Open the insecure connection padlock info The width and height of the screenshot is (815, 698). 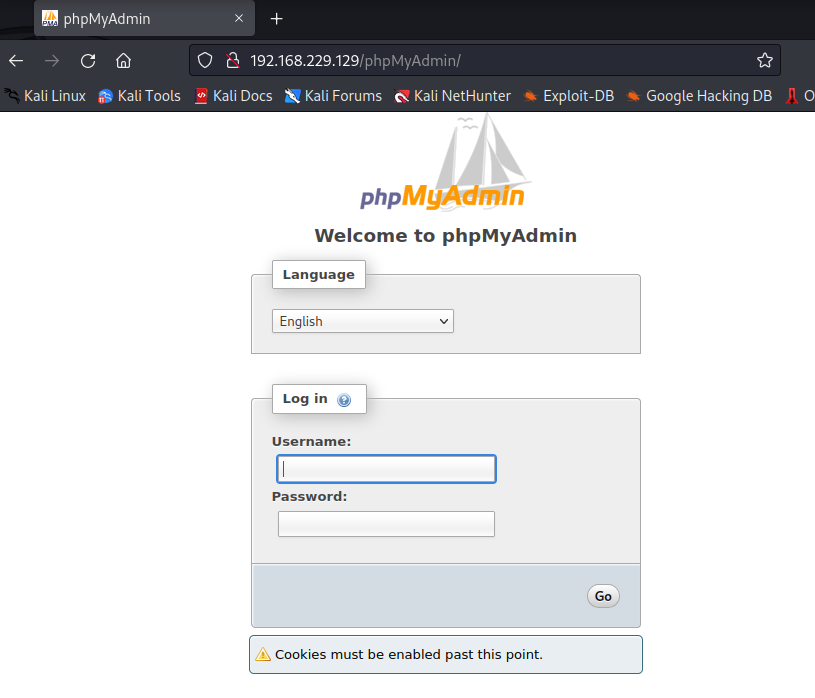[233, 60]
